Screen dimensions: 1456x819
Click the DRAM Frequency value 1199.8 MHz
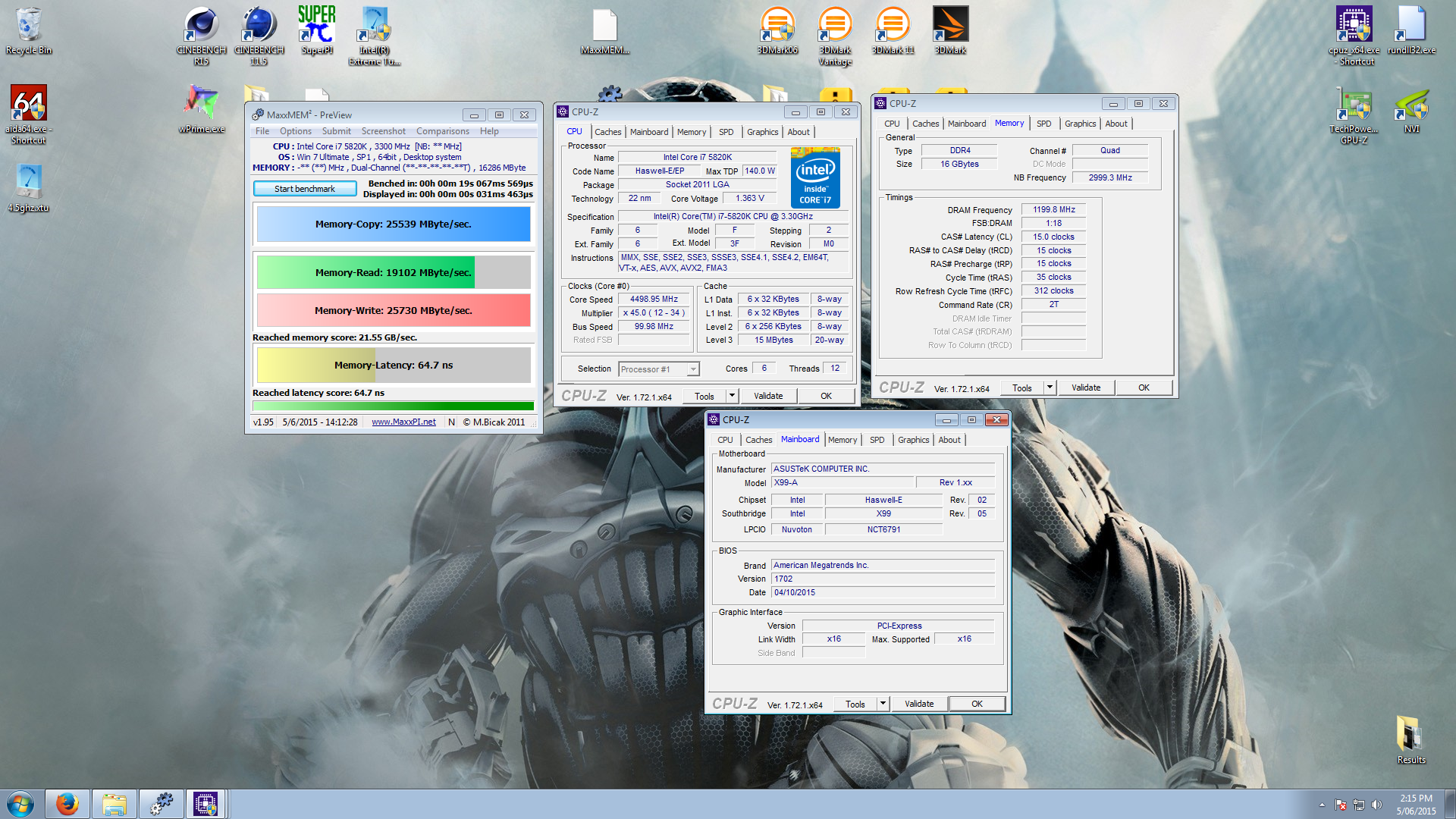tap(1053, 210)
